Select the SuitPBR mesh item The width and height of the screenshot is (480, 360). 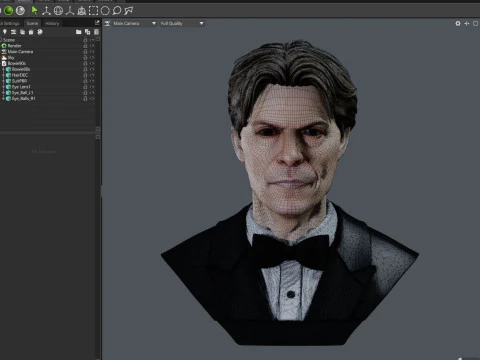click(x=19, y=81)
